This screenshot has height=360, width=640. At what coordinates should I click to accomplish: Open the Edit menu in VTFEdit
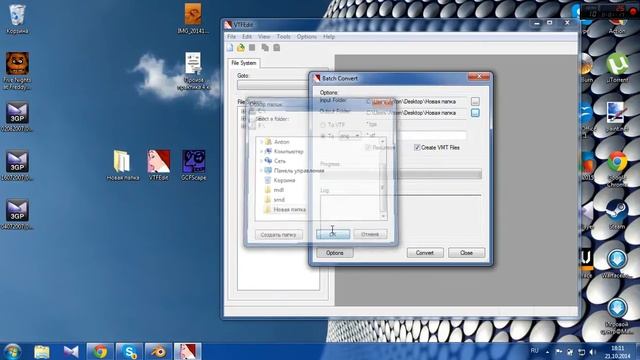pos(247,36)
